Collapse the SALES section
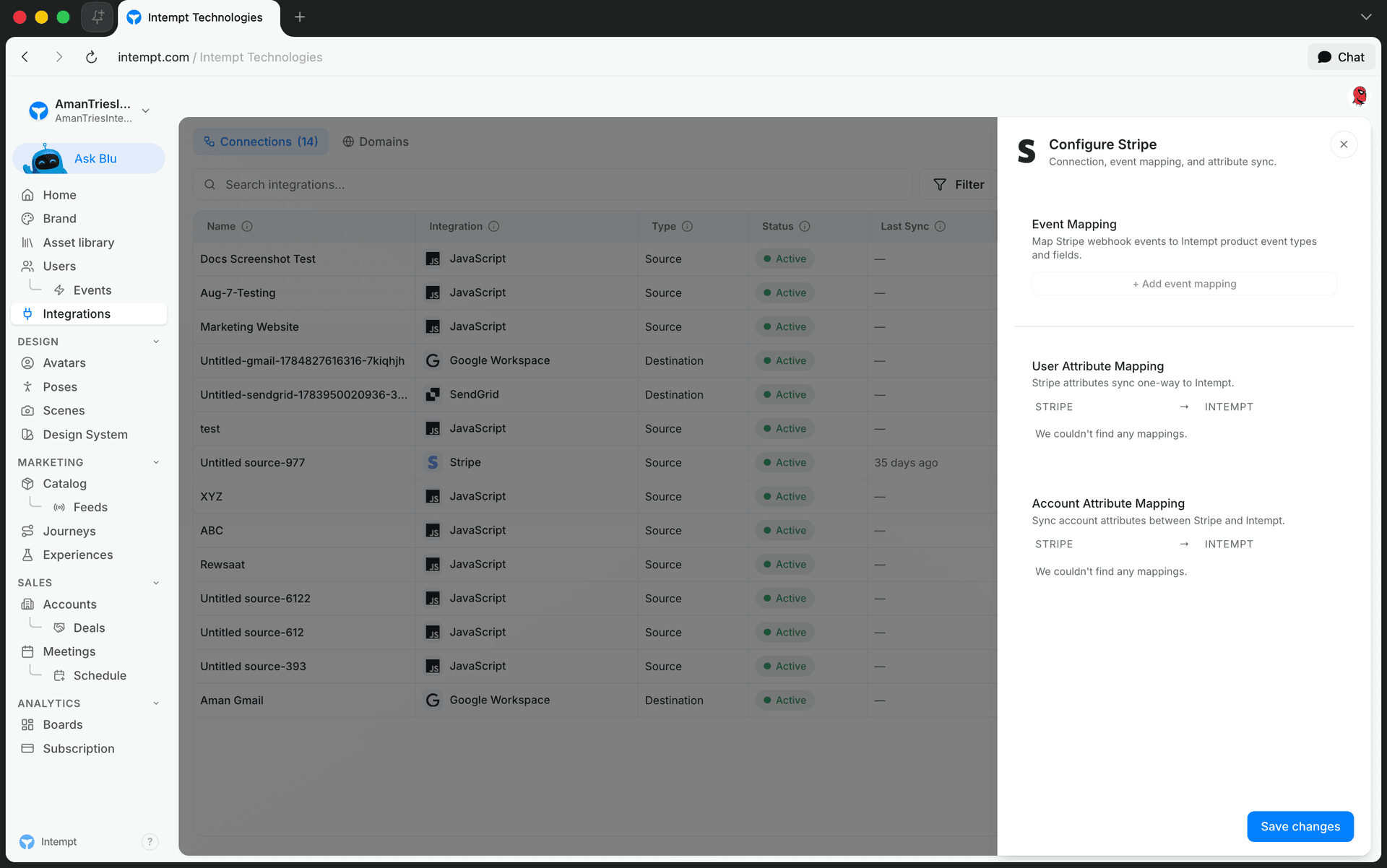This screenshot has height=868, width=1387. click(156, 583)
